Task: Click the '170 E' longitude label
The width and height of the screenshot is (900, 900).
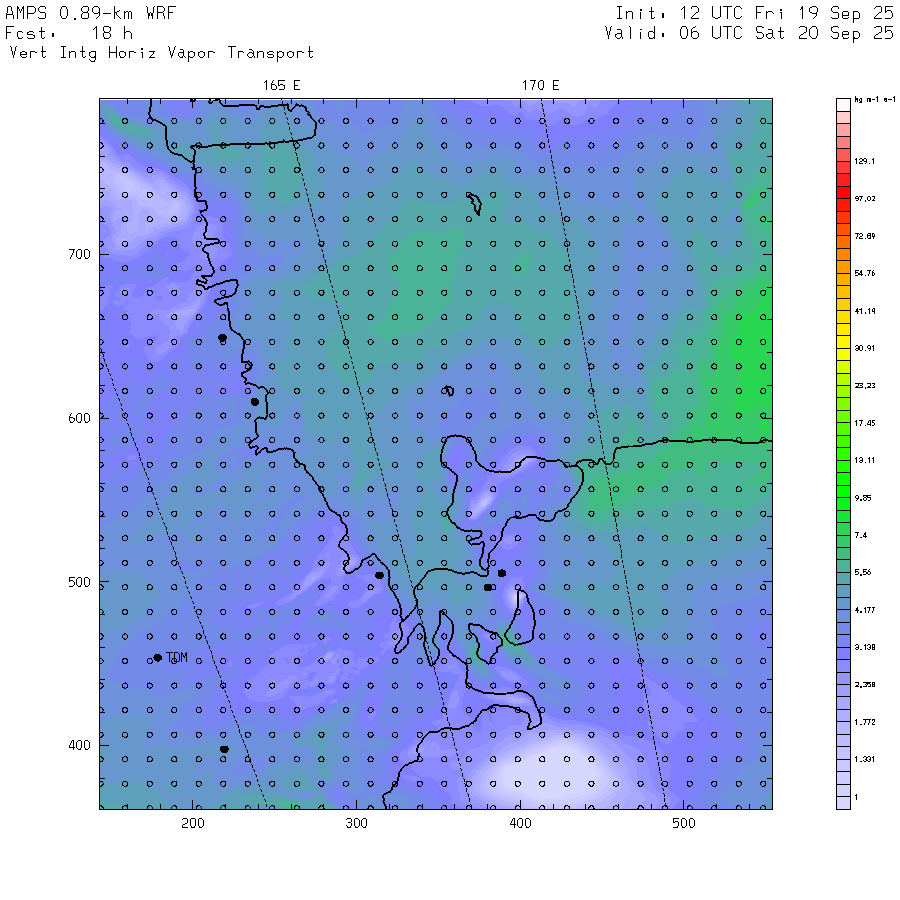Action: [x=540, y=86]
